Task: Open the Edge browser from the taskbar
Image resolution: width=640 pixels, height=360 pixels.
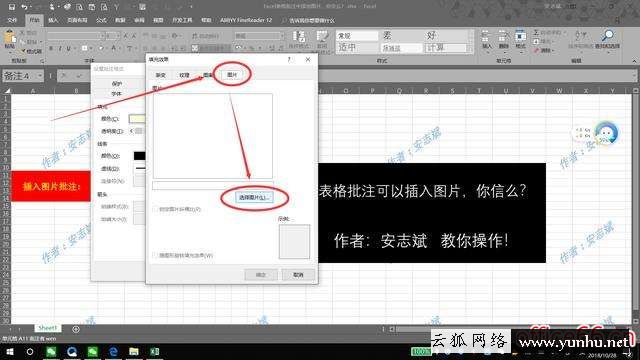Action: point(113,351)
